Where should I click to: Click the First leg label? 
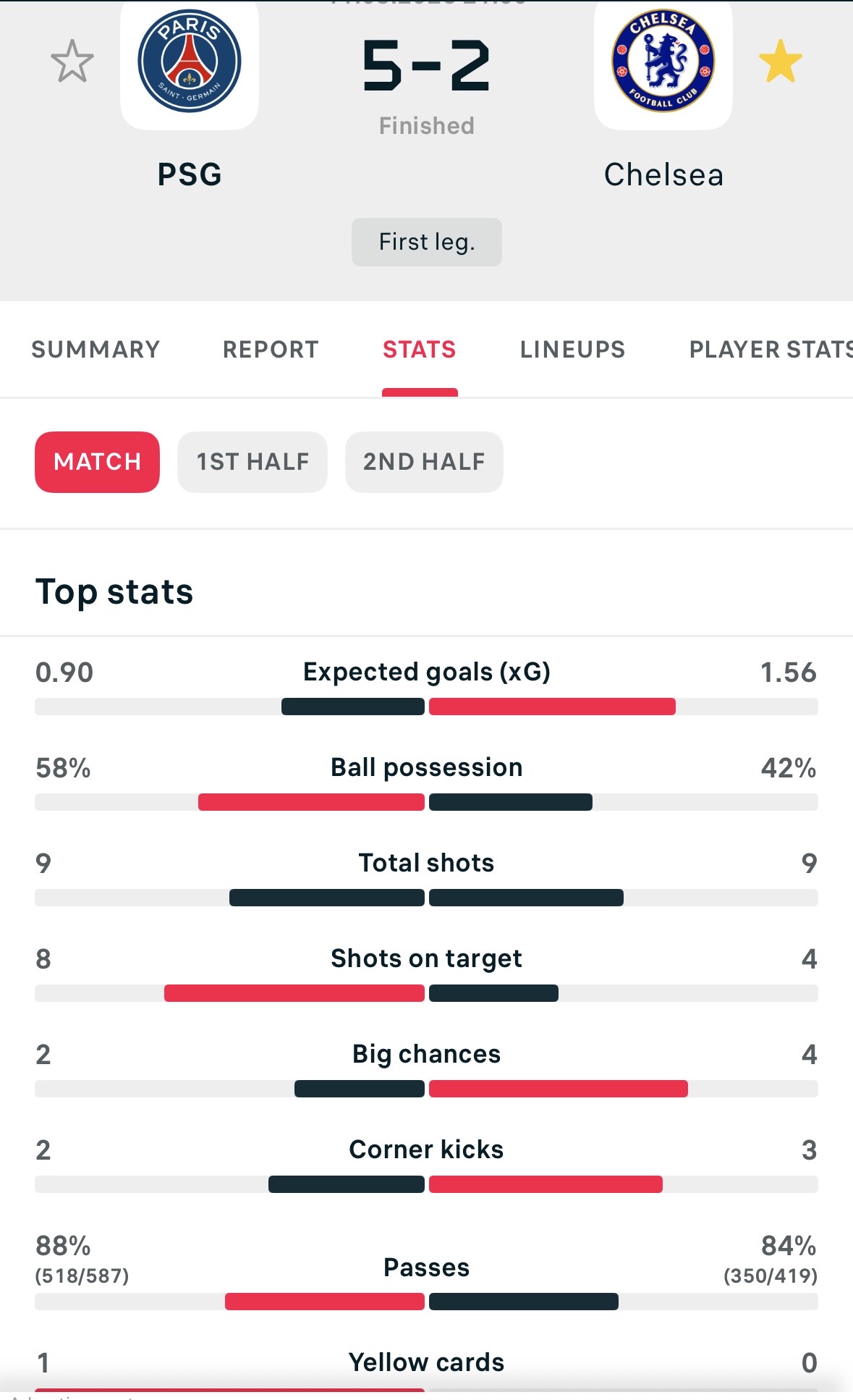(427, 242)
